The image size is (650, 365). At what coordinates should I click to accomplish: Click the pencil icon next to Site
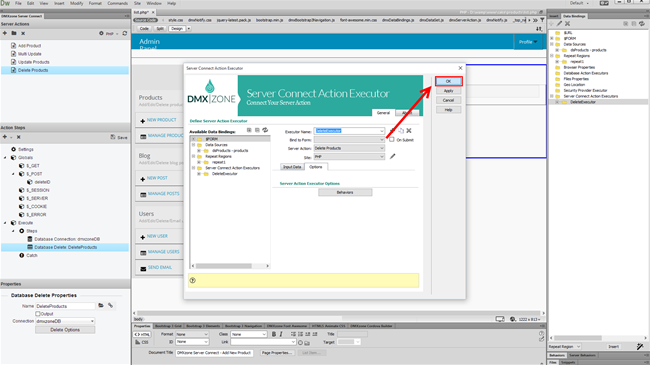(392, 156)
